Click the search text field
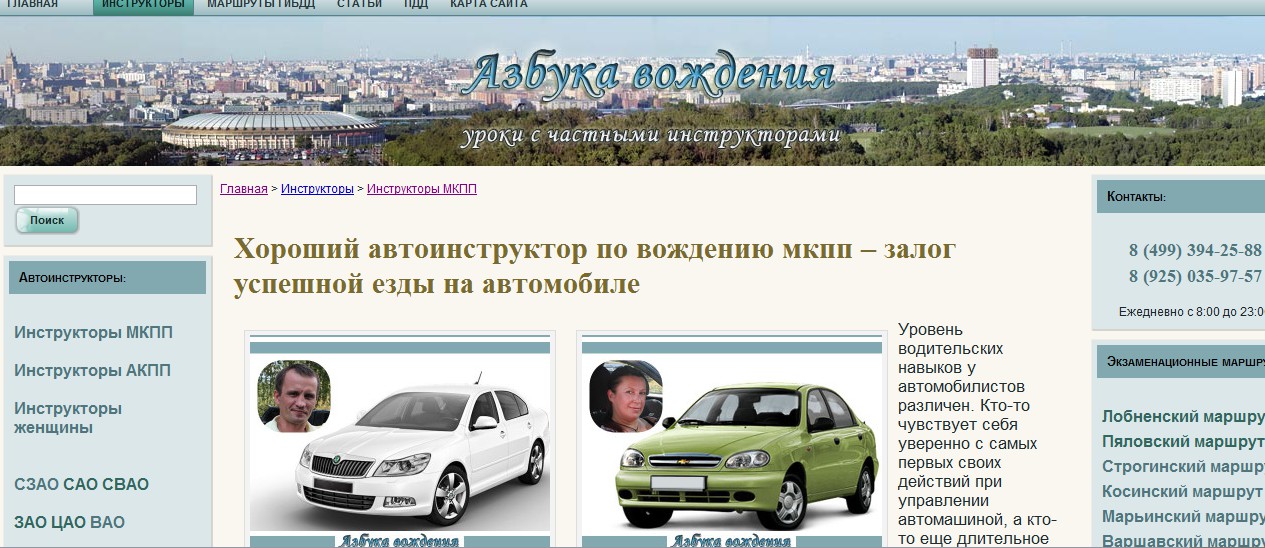 [105, 195]
